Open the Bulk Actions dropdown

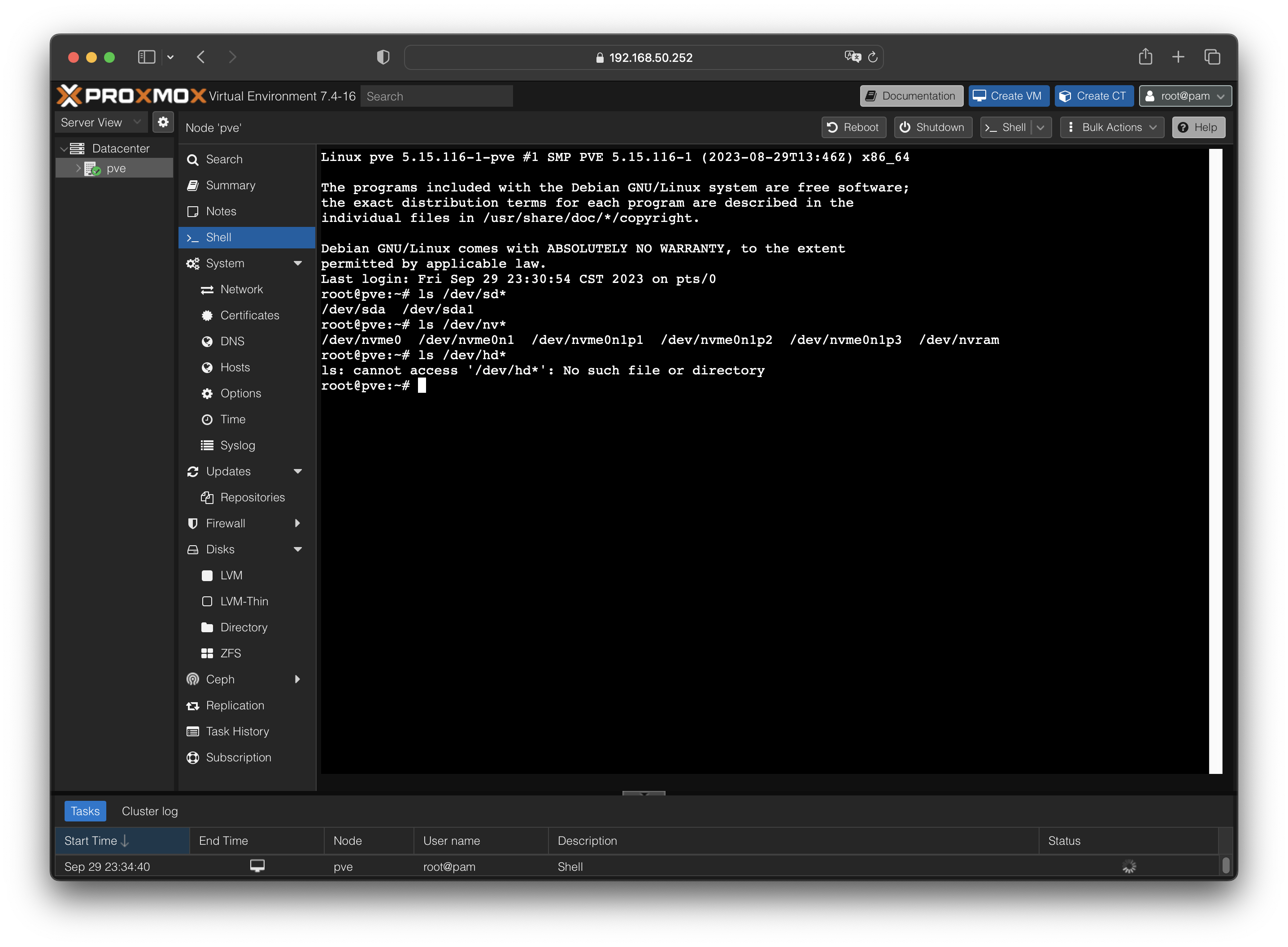1111,127
